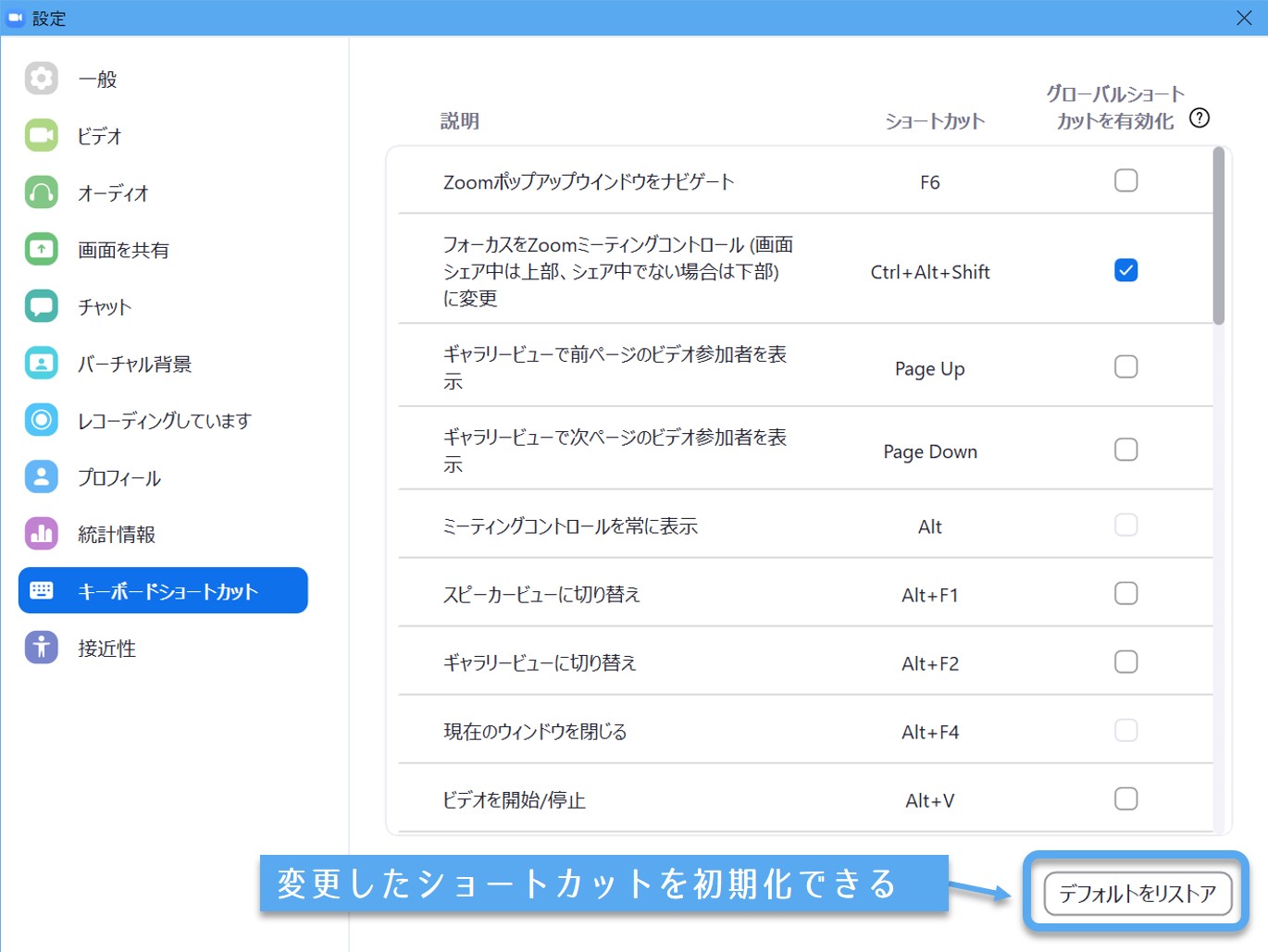
Task: Click the 現在のウィンドウを閉じる description
Action: tap(535, 732)
